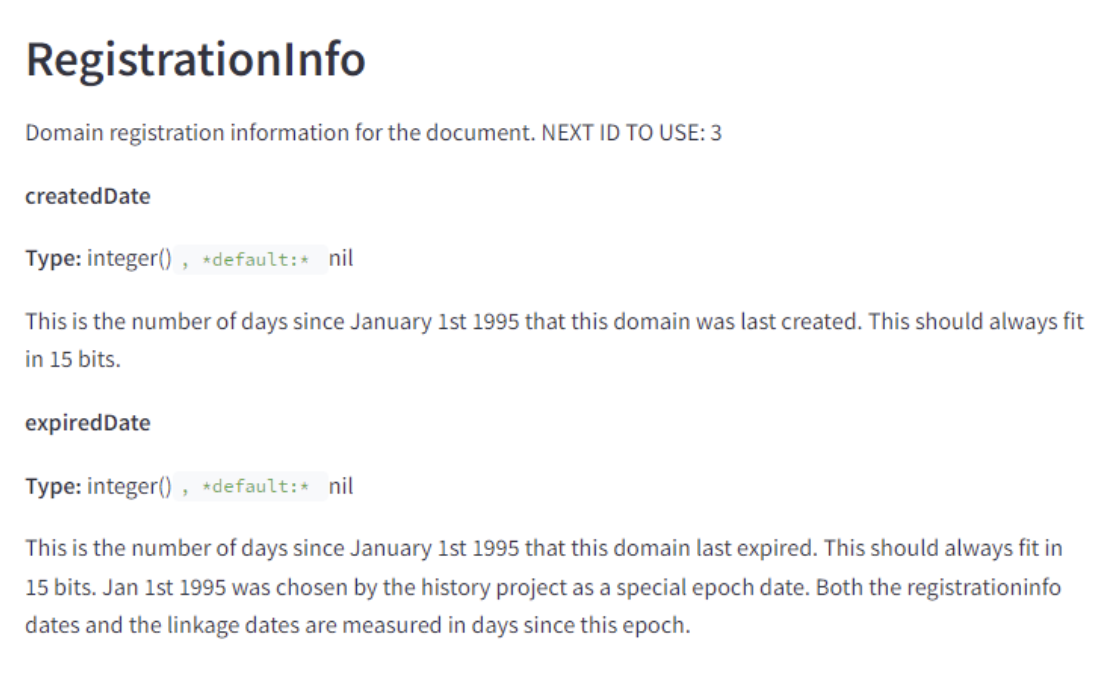Click the 'NEXT ID TO USE: 3' text

click(631, 133)
